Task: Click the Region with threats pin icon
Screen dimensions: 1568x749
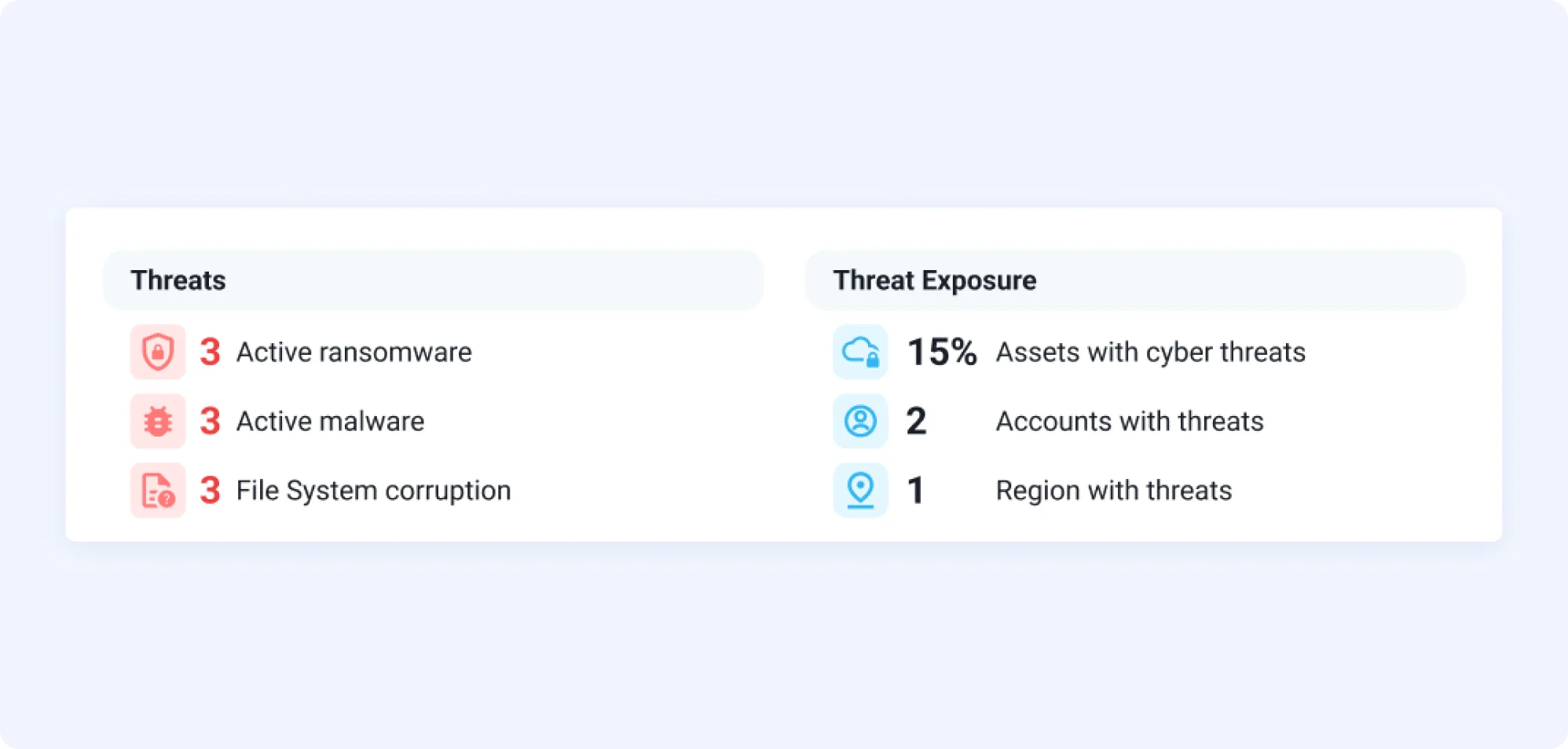Action: 860,490
